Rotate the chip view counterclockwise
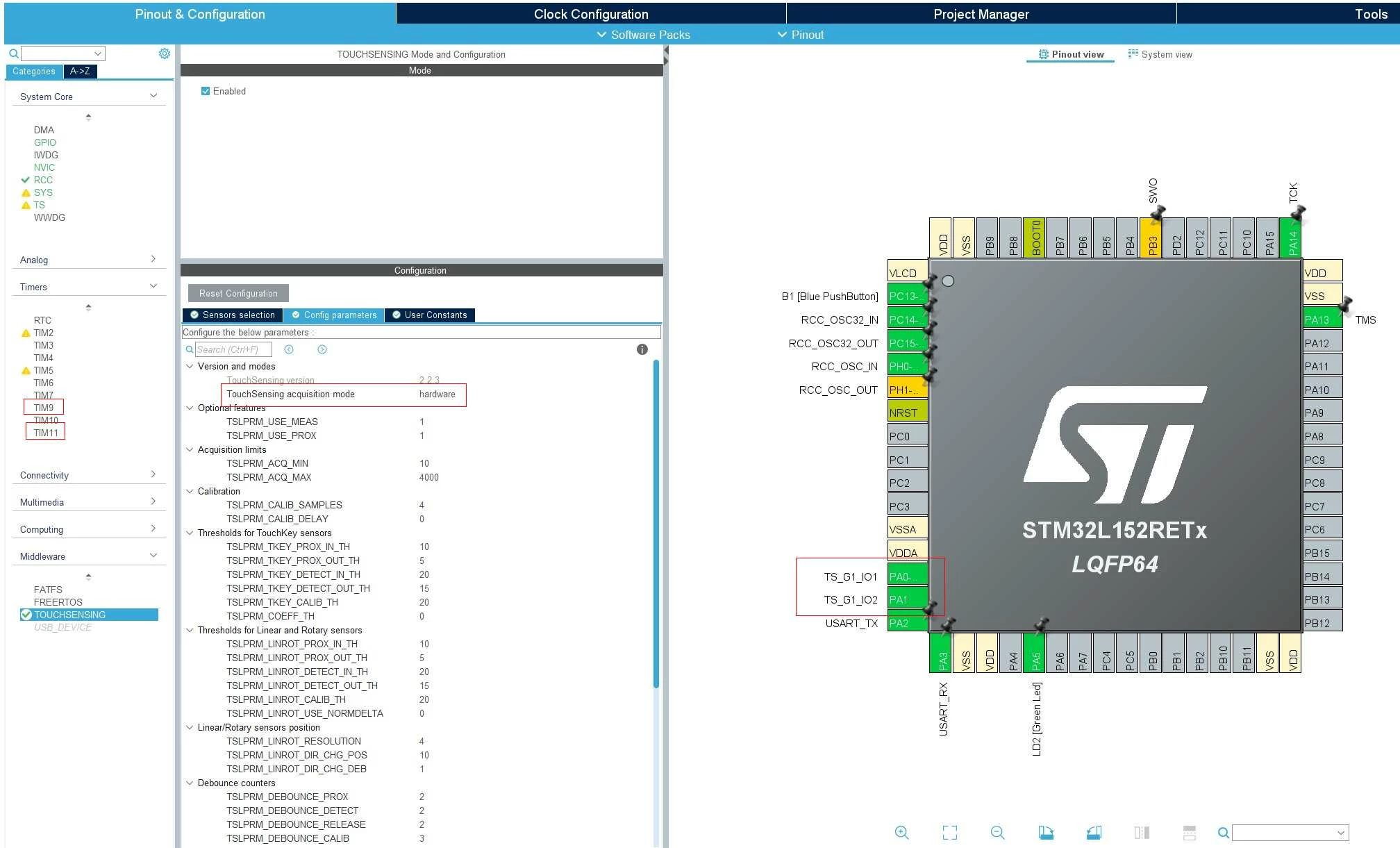Viewport: 1400px width, 848px height. (x=1094, y=832)
